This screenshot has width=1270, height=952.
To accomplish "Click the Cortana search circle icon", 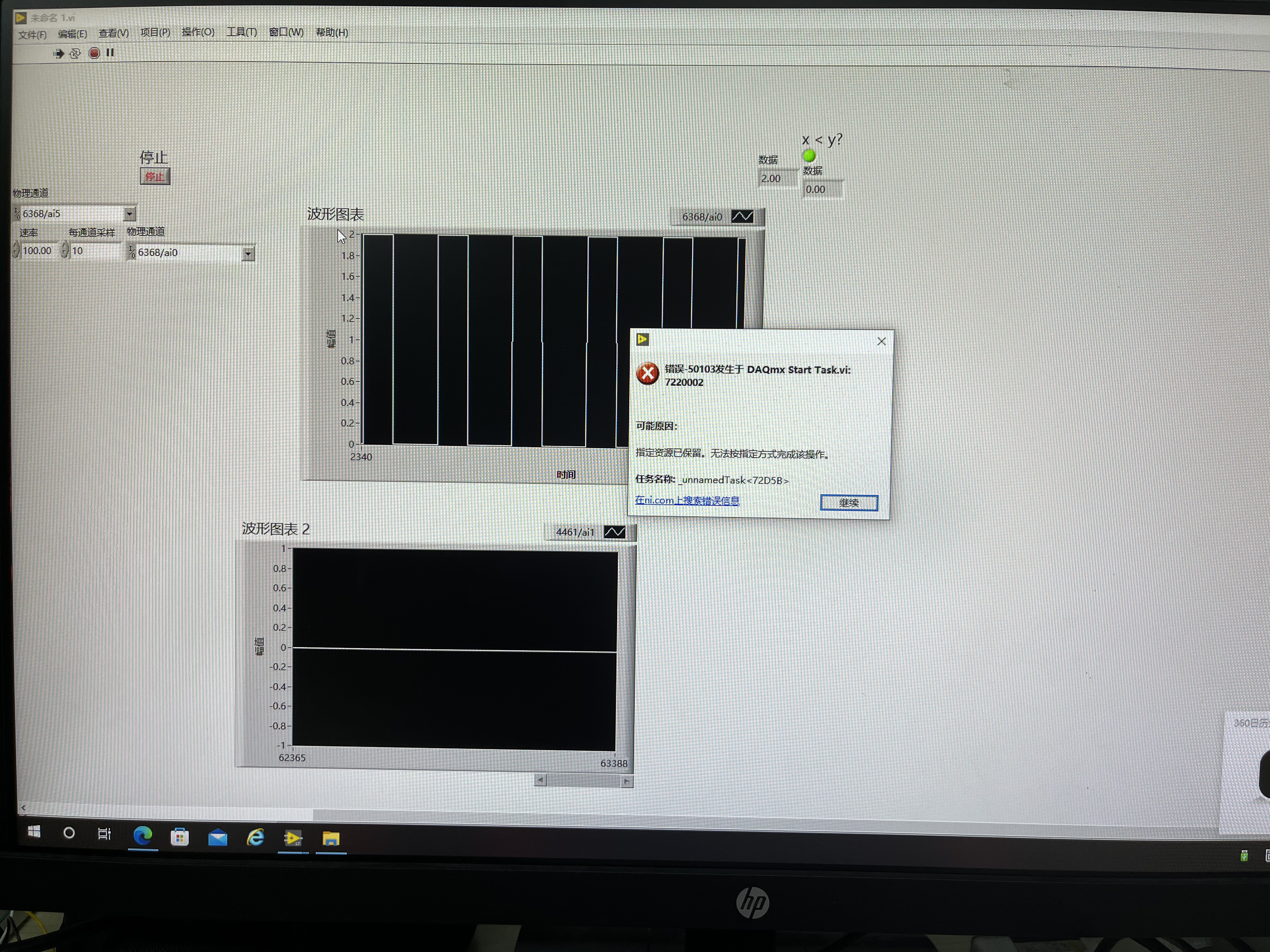I will click(69, 833).
